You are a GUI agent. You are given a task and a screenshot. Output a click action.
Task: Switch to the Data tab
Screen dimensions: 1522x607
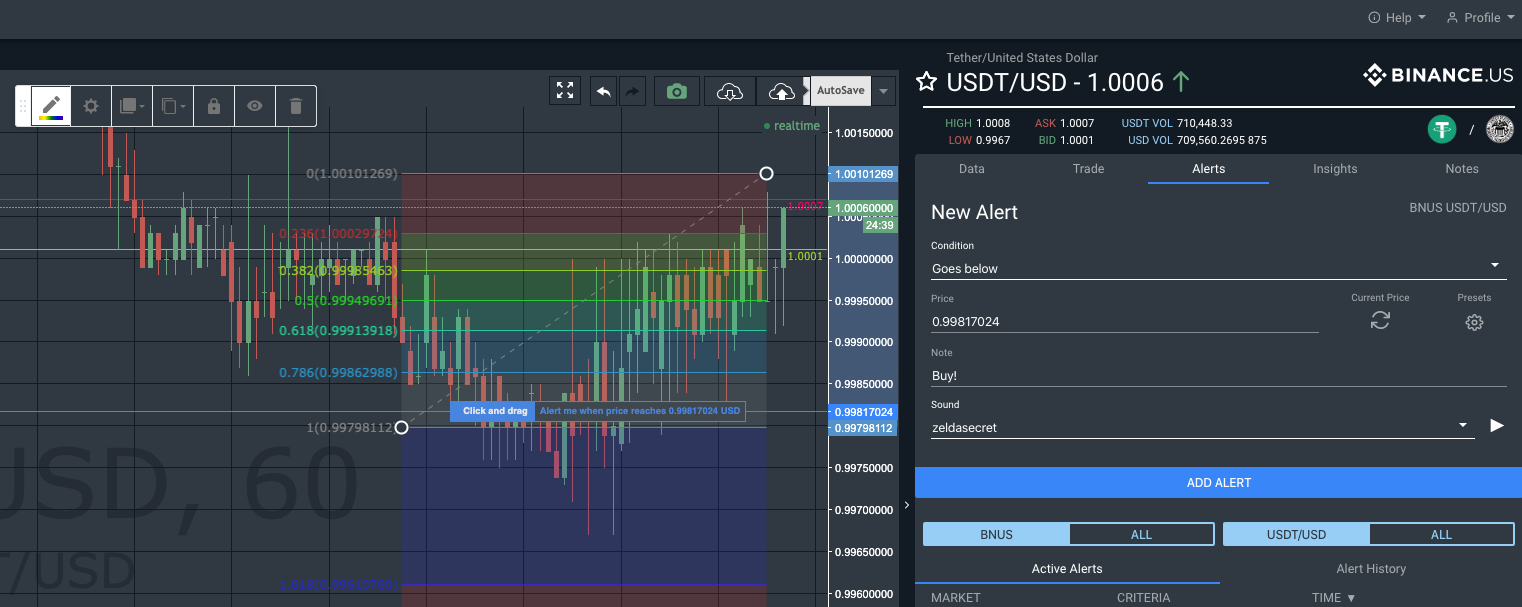972,169
